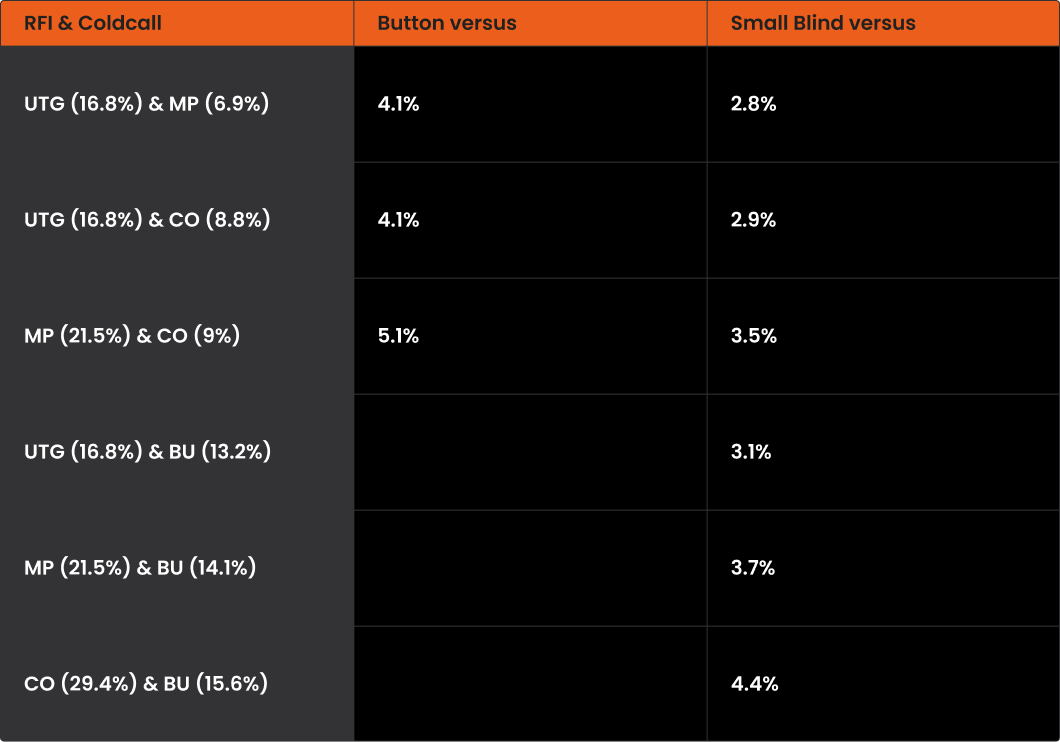Click the "RFI & Coldcall" column header
The height and width of the screenshot is (742, 1060).
click(x=93, y=23)
